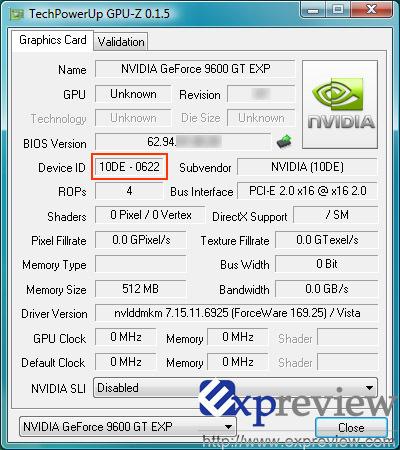Screen dimensions: 400x450
Task: Switch to the Validation tab
Action: (x=121, y=42)
